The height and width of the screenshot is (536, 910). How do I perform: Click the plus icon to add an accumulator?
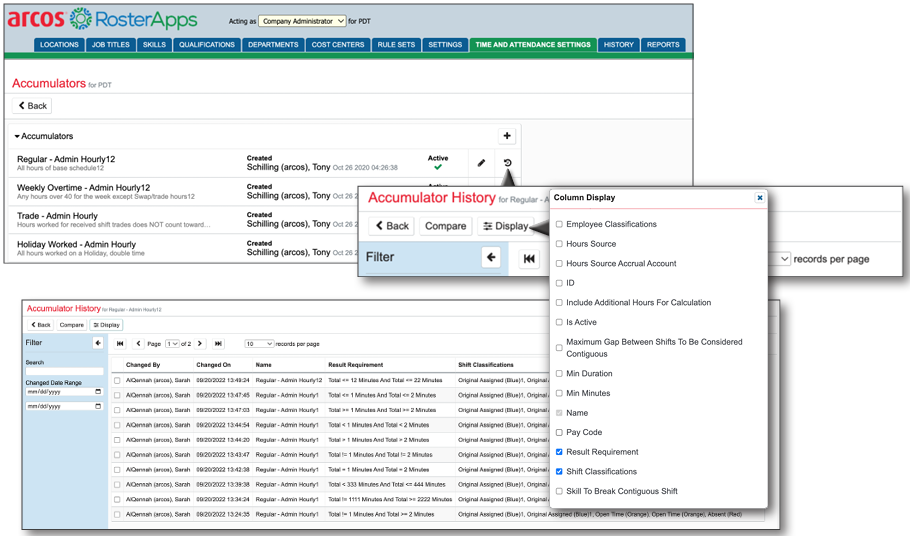click(x=507, y=136)
